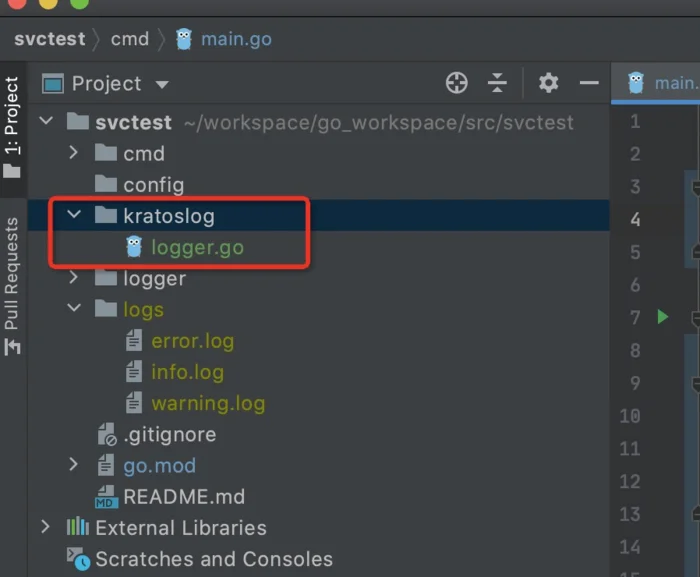Click svctest breadcrumb in navigation bar
The width and height of the screenshot is (700, 577).
(x=50, y=39)
